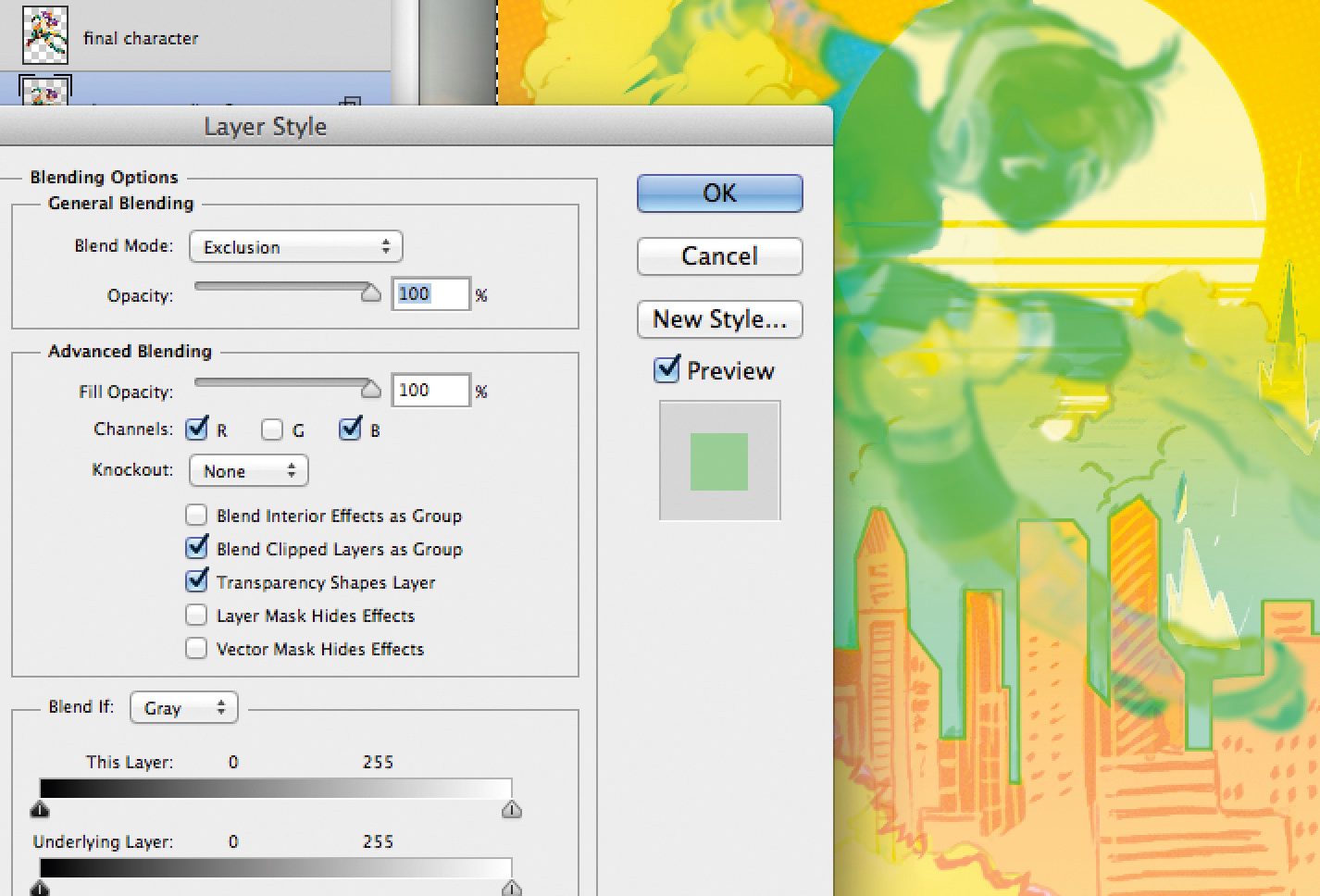Click the Fill Opacity slider handle

pos(370,389)
